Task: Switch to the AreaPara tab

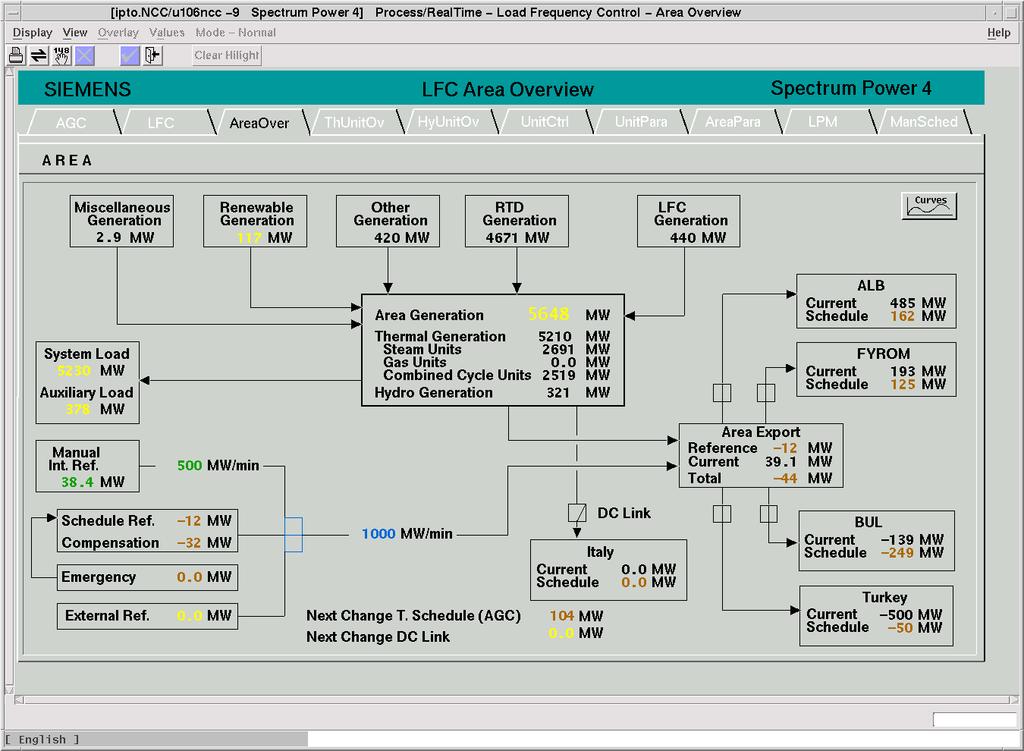Action: (x=733, y=122)
